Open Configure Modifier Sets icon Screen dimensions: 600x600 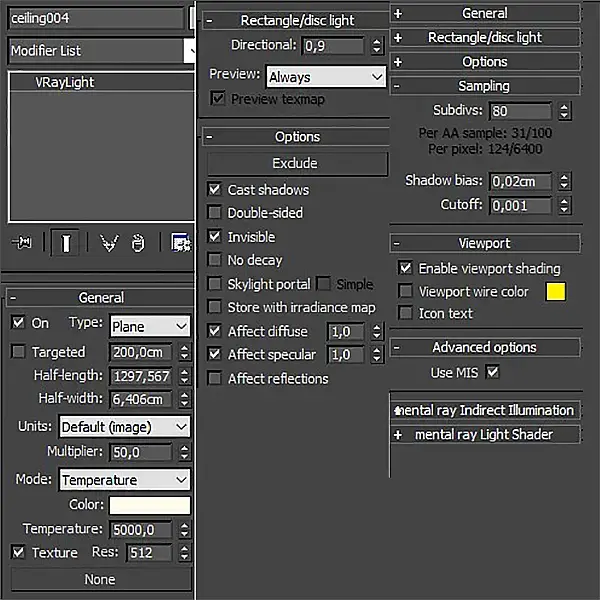181,243
